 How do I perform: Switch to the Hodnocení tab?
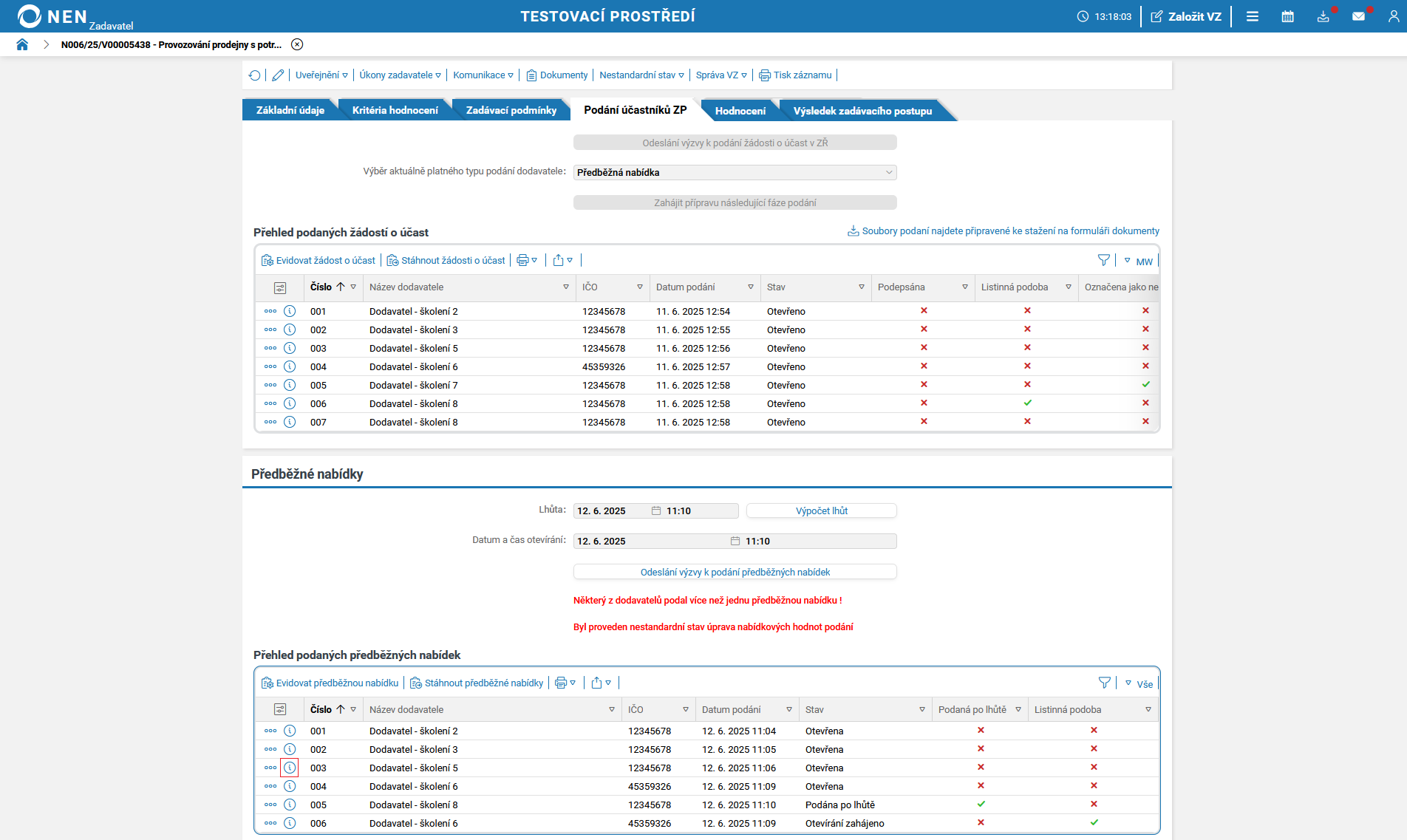point(740,111)
